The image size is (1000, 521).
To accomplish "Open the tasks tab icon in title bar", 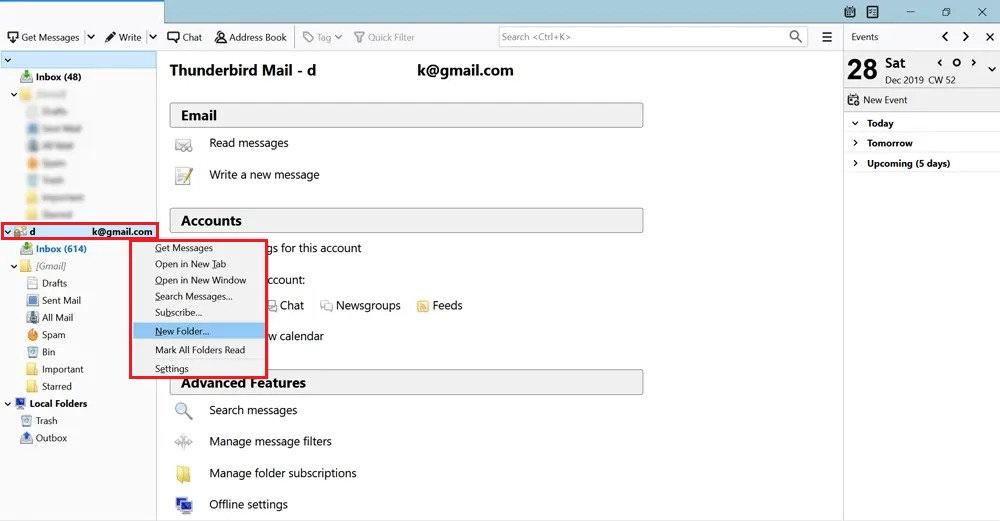I will pyautogui.click(x=872, y=11).
